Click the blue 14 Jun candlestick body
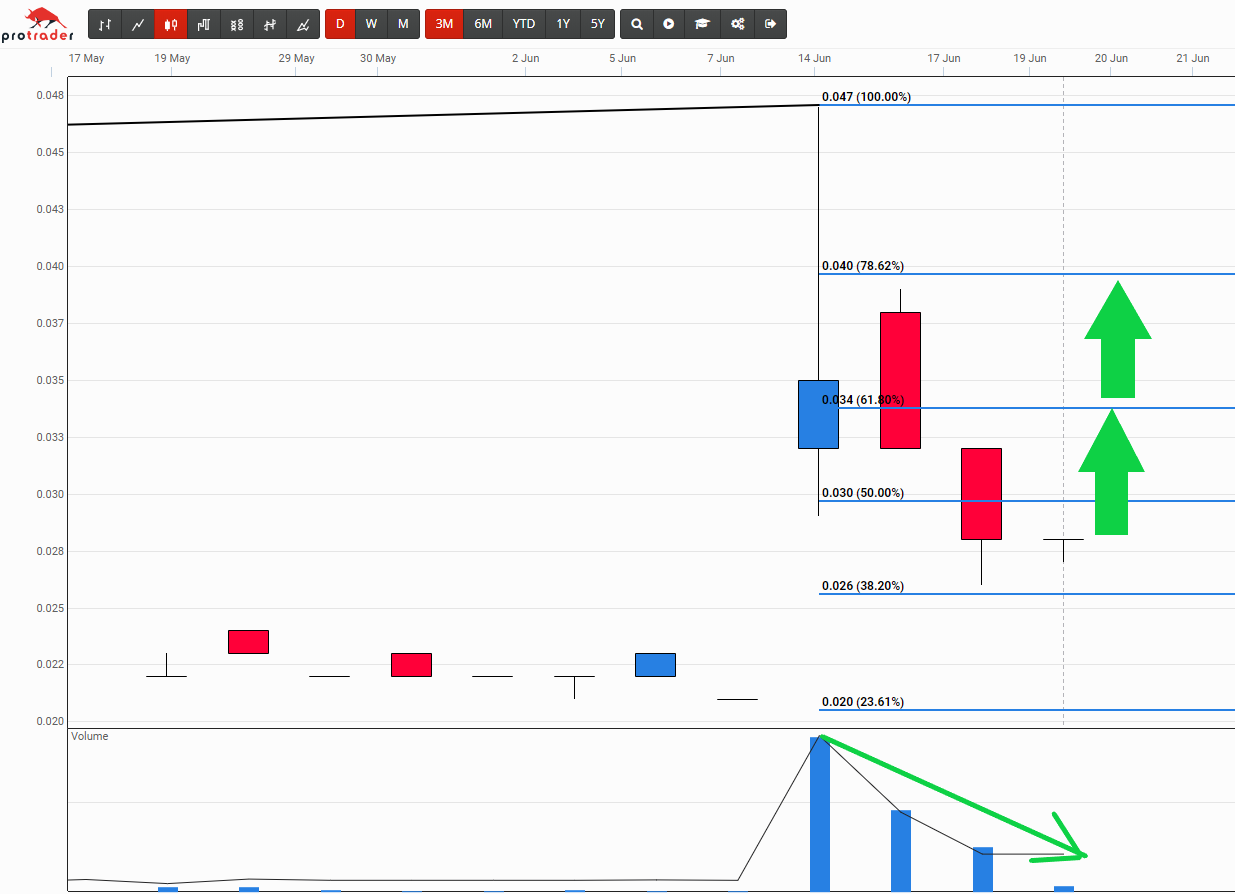Screen dimensions: 1235x894 tap(818, 414)
